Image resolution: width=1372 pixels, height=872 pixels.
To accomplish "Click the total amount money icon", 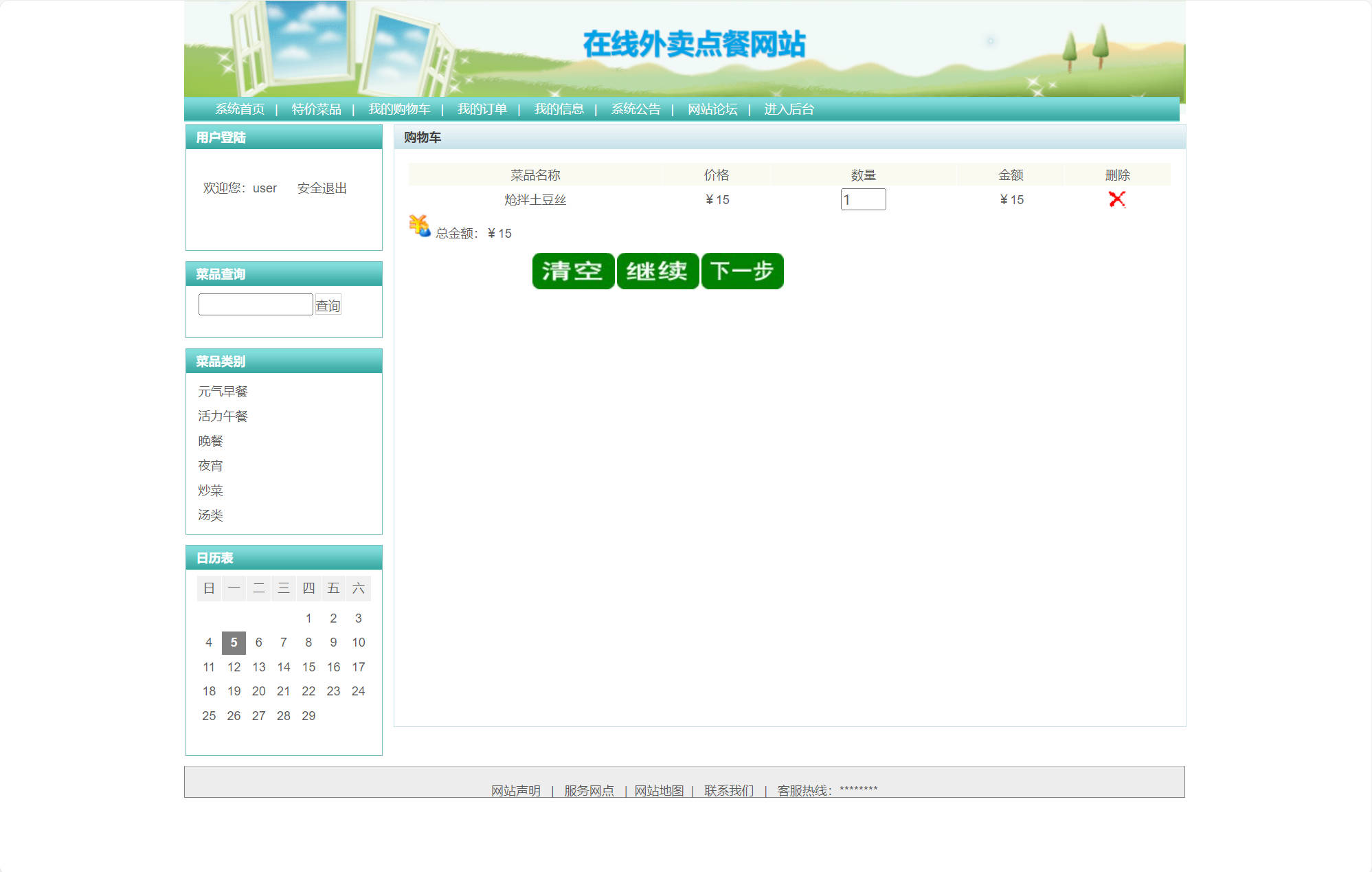I will (x=419, y=225).
